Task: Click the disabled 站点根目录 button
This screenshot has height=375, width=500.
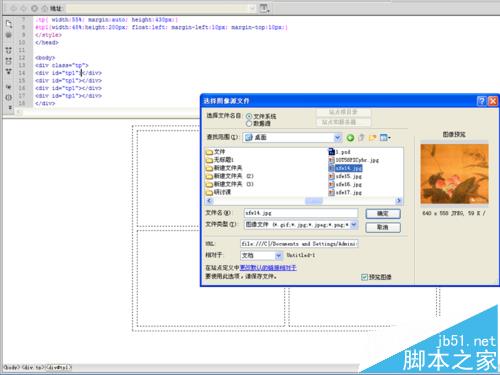Action: [343, 112]
